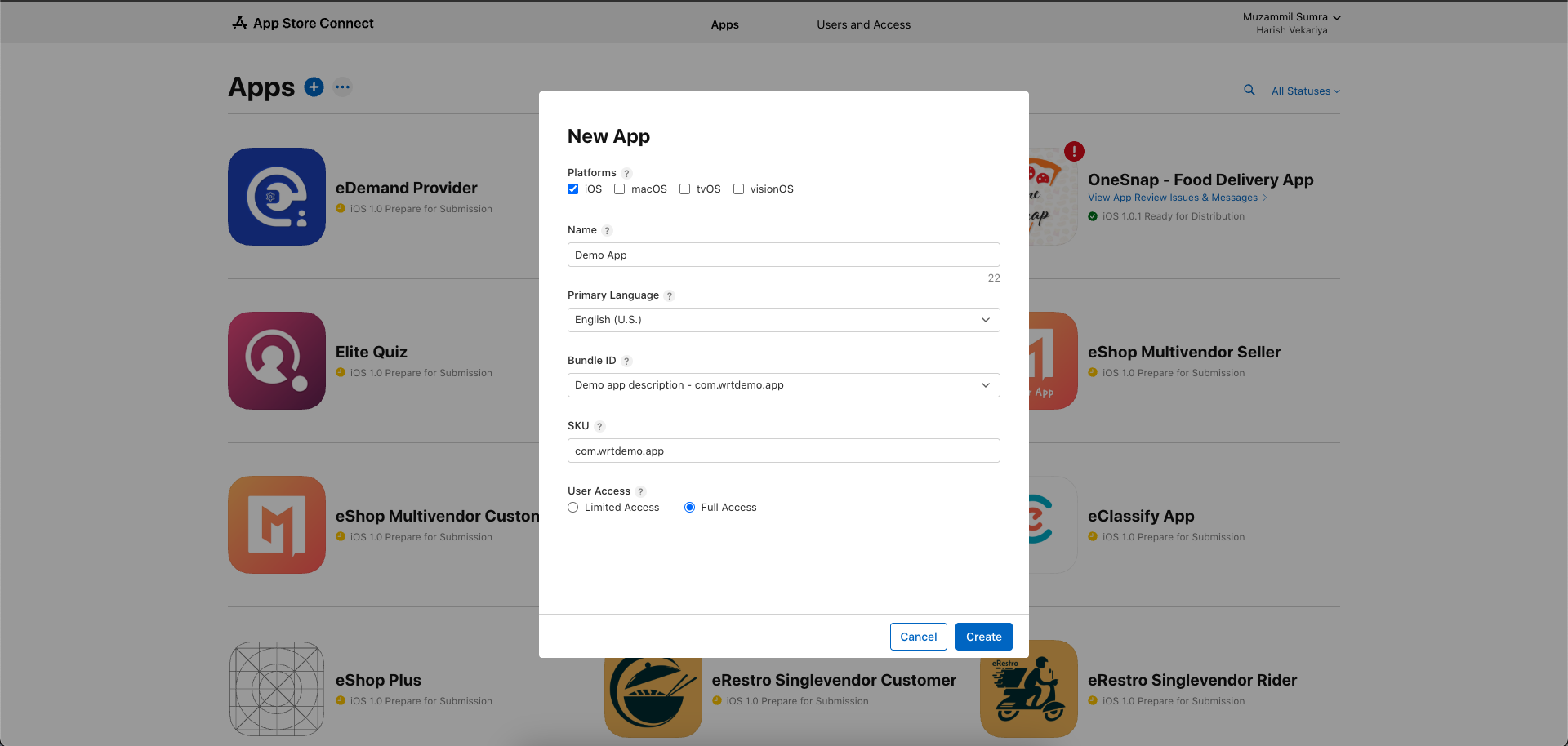Add a new app with plus icon

pos(314,87)
